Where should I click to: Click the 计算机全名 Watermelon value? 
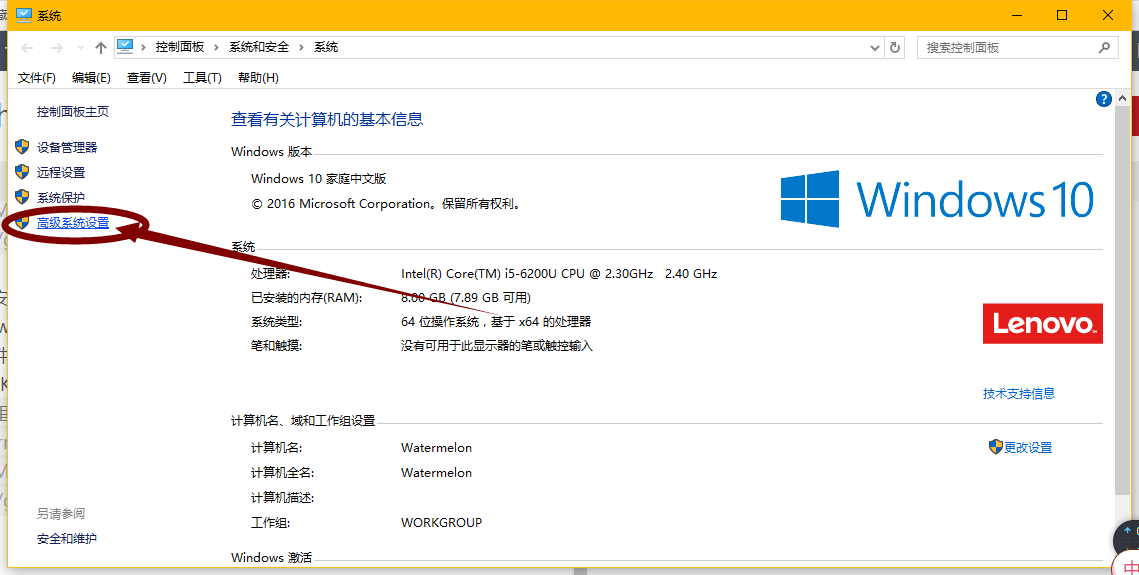click(x=436, y=473)
